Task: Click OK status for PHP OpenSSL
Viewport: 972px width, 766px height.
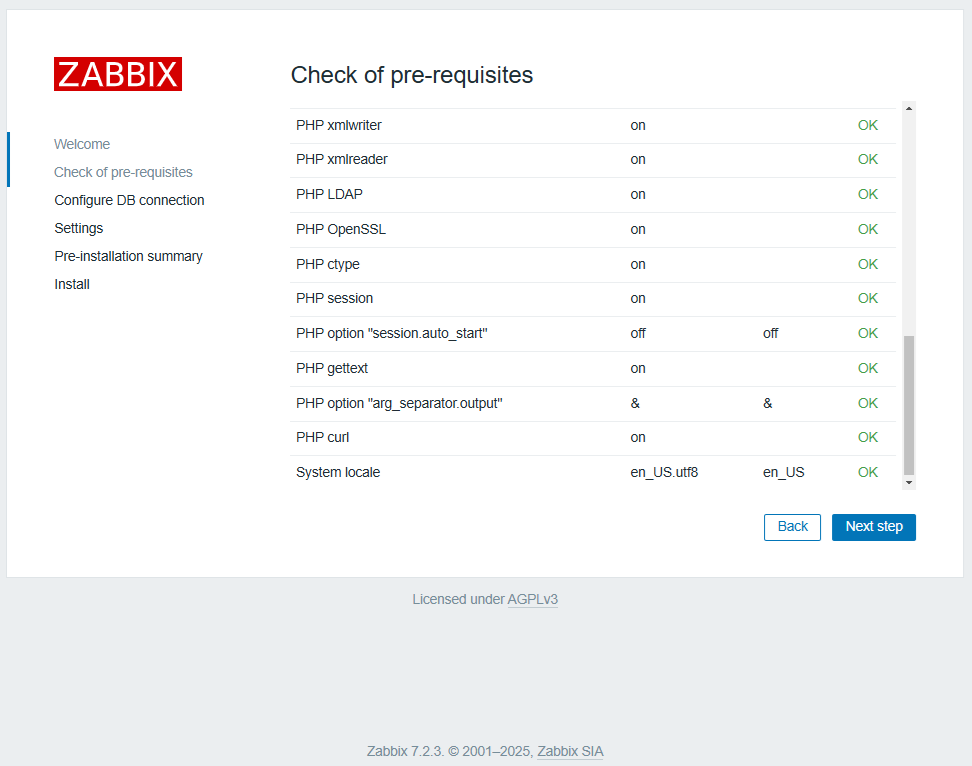Action: (x=867, y=229)
